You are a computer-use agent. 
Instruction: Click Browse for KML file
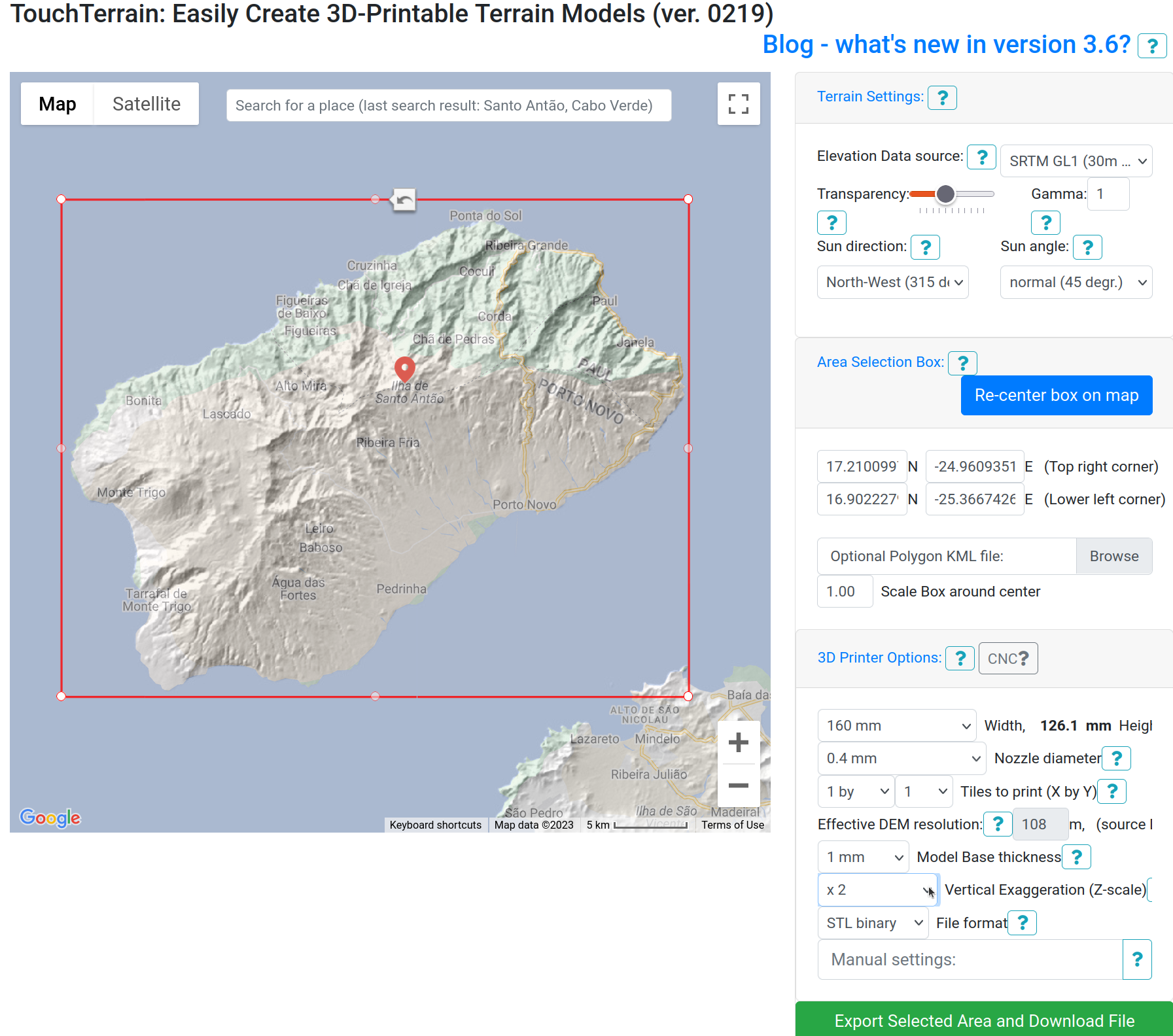click(x=1114, y=556)
